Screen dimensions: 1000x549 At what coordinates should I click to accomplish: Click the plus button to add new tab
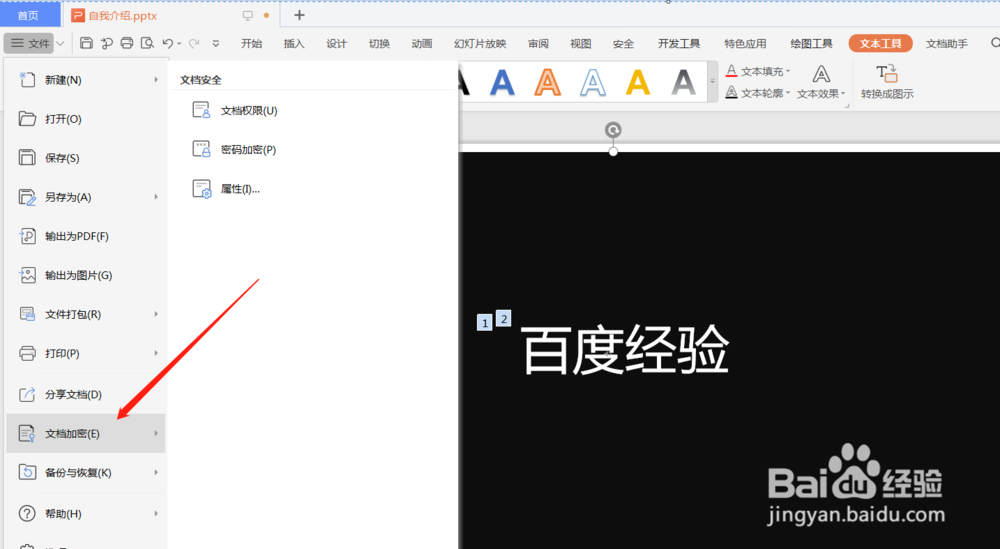click(x=299, y=15)
